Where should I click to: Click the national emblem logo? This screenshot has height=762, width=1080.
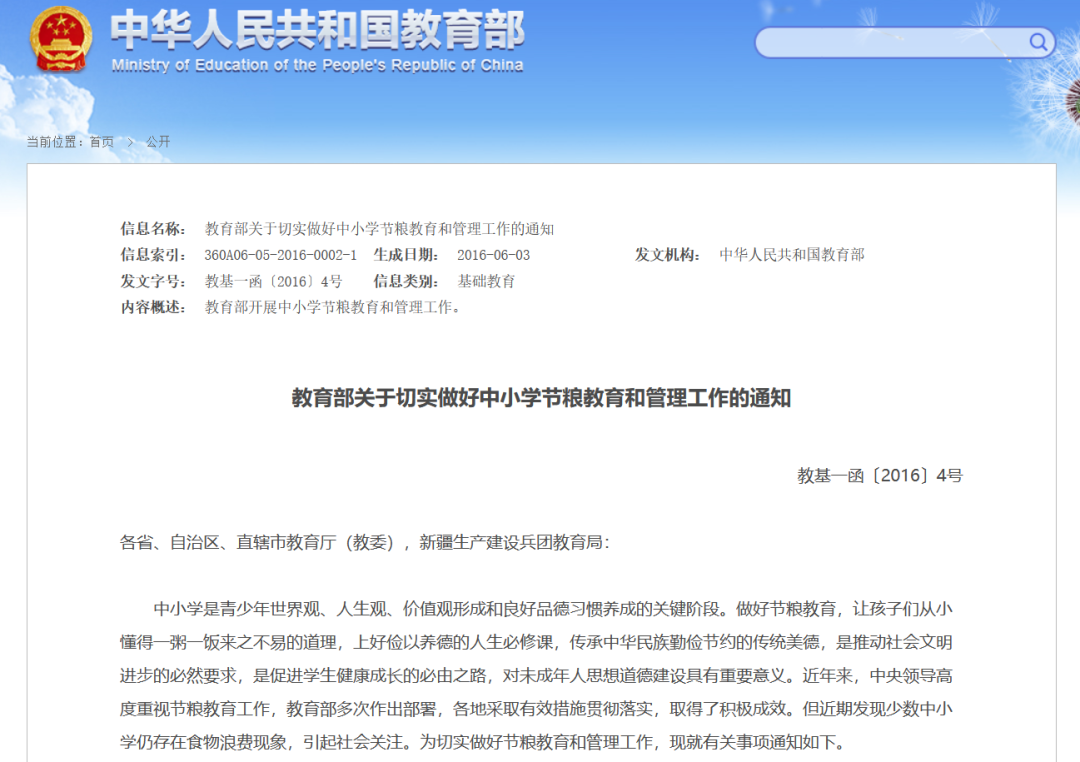point(61,39)
